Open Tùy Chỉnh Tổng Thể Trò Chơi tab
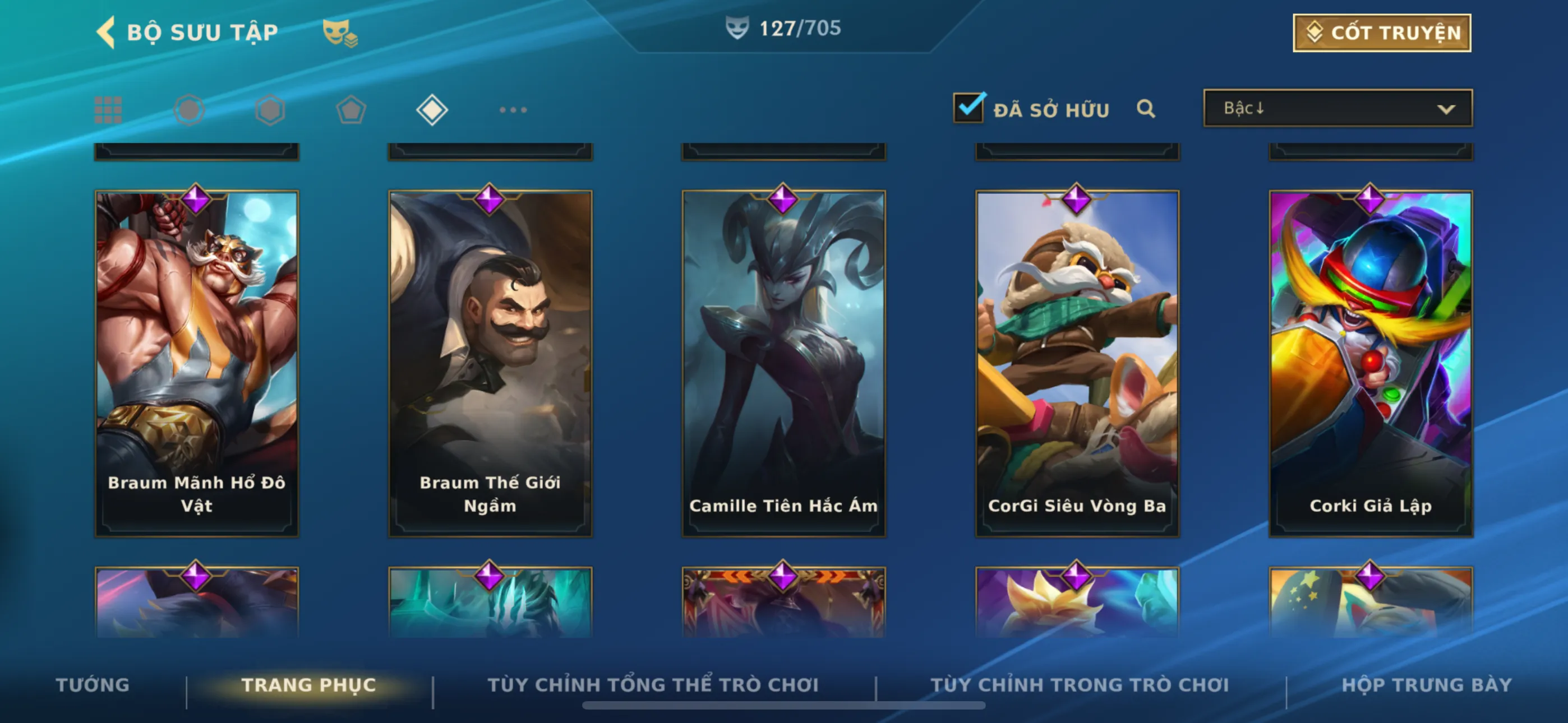Viewport: 1568px width, 723px height. pos(653,685)
